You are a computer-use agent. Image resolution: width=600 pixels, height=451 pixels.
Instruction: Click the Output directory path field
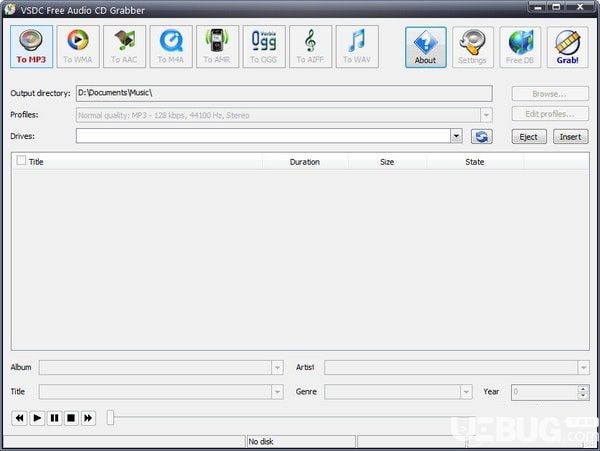(284, 93)
